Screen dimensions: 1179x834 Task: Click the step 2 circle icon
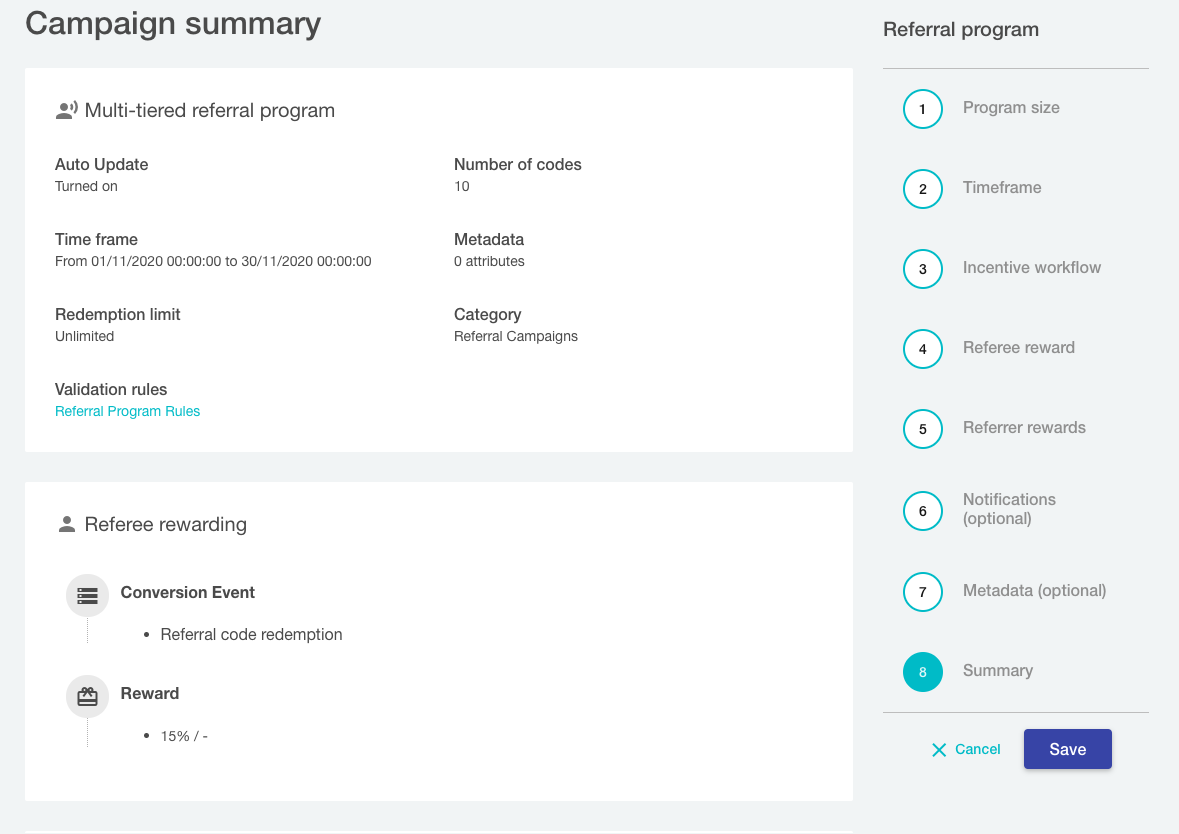coord(923,189)
